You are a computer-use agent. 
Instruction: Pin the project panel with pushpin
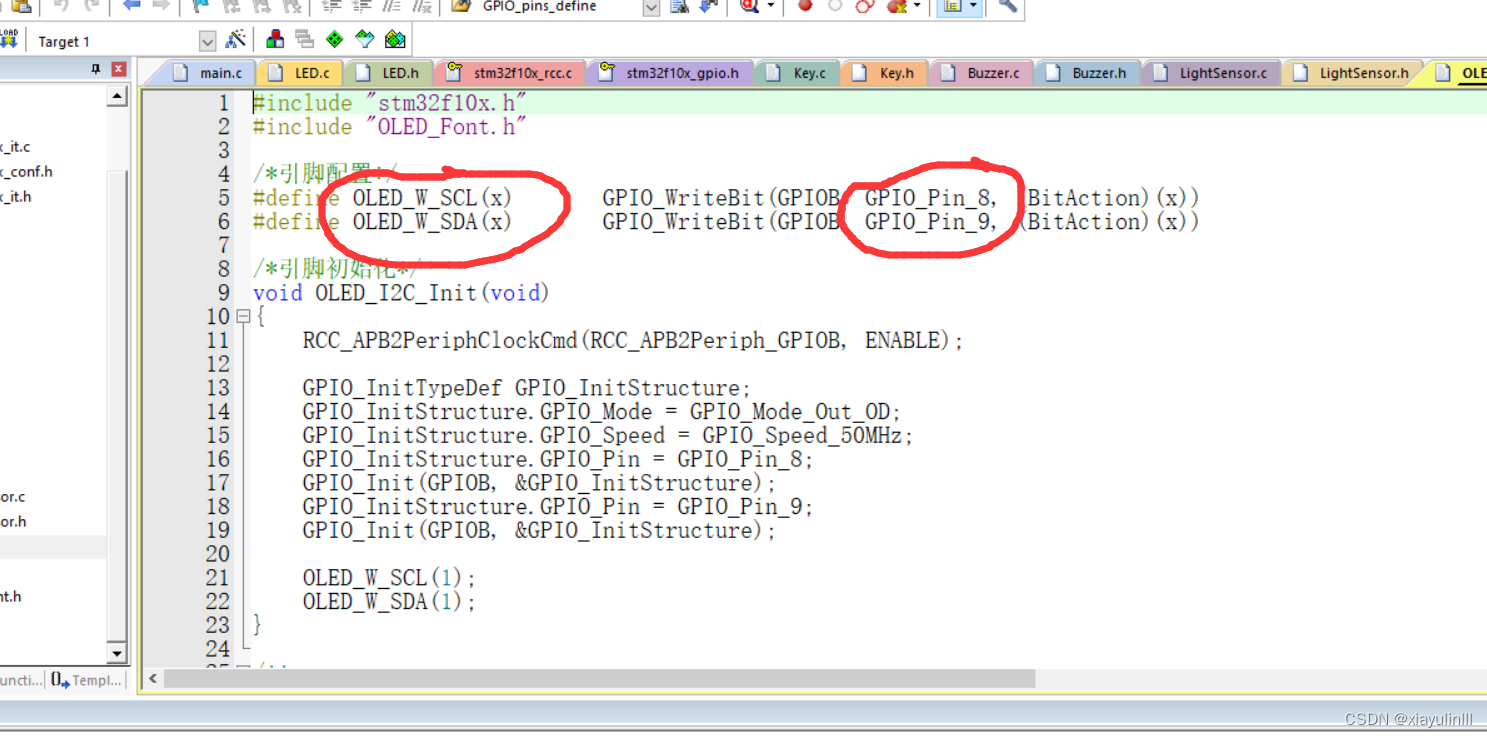(x=96, y=69)
